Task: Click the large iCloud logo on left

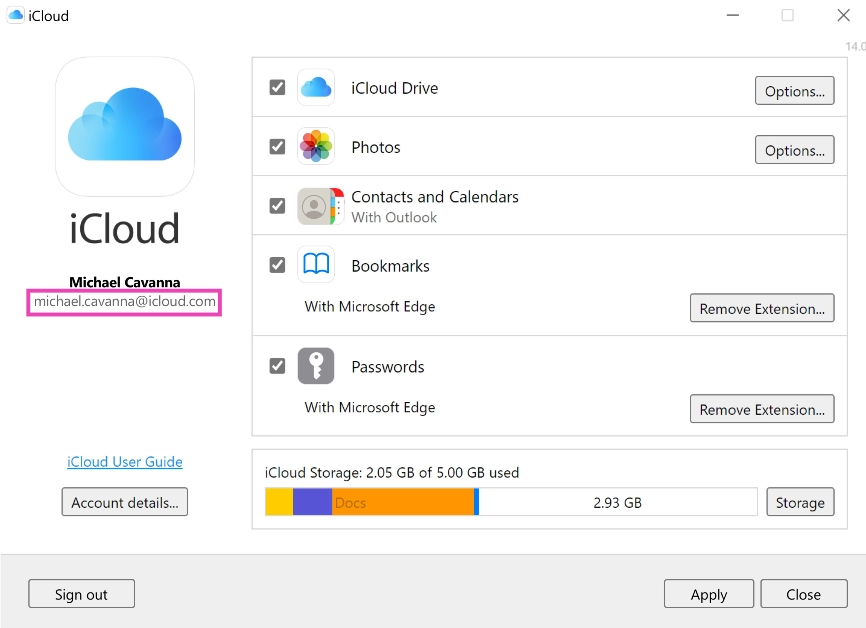Action: [125, 126]
